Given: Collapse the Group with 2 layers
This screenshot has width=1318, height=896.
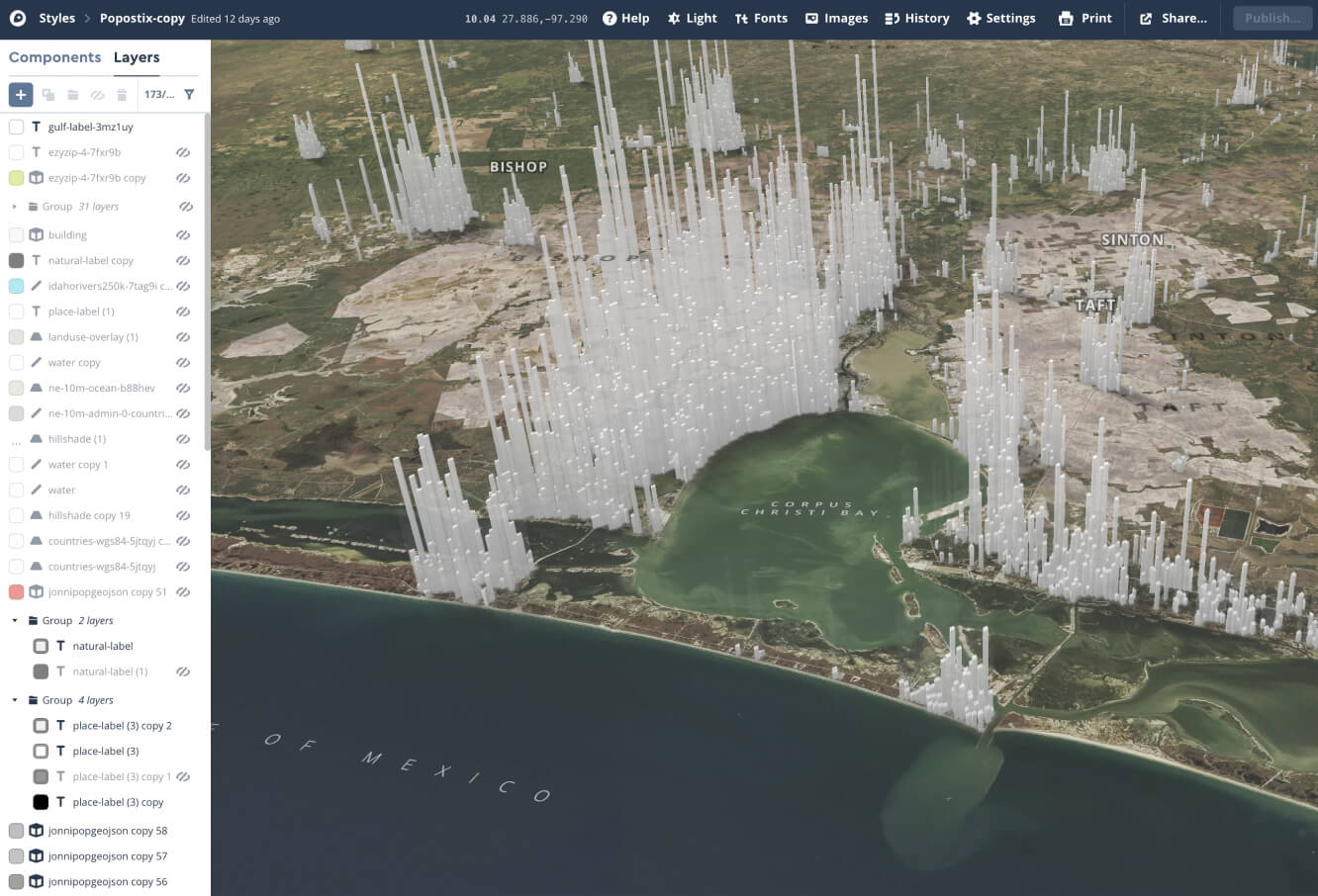Looking at the screenshot, I should pos(15,621).
